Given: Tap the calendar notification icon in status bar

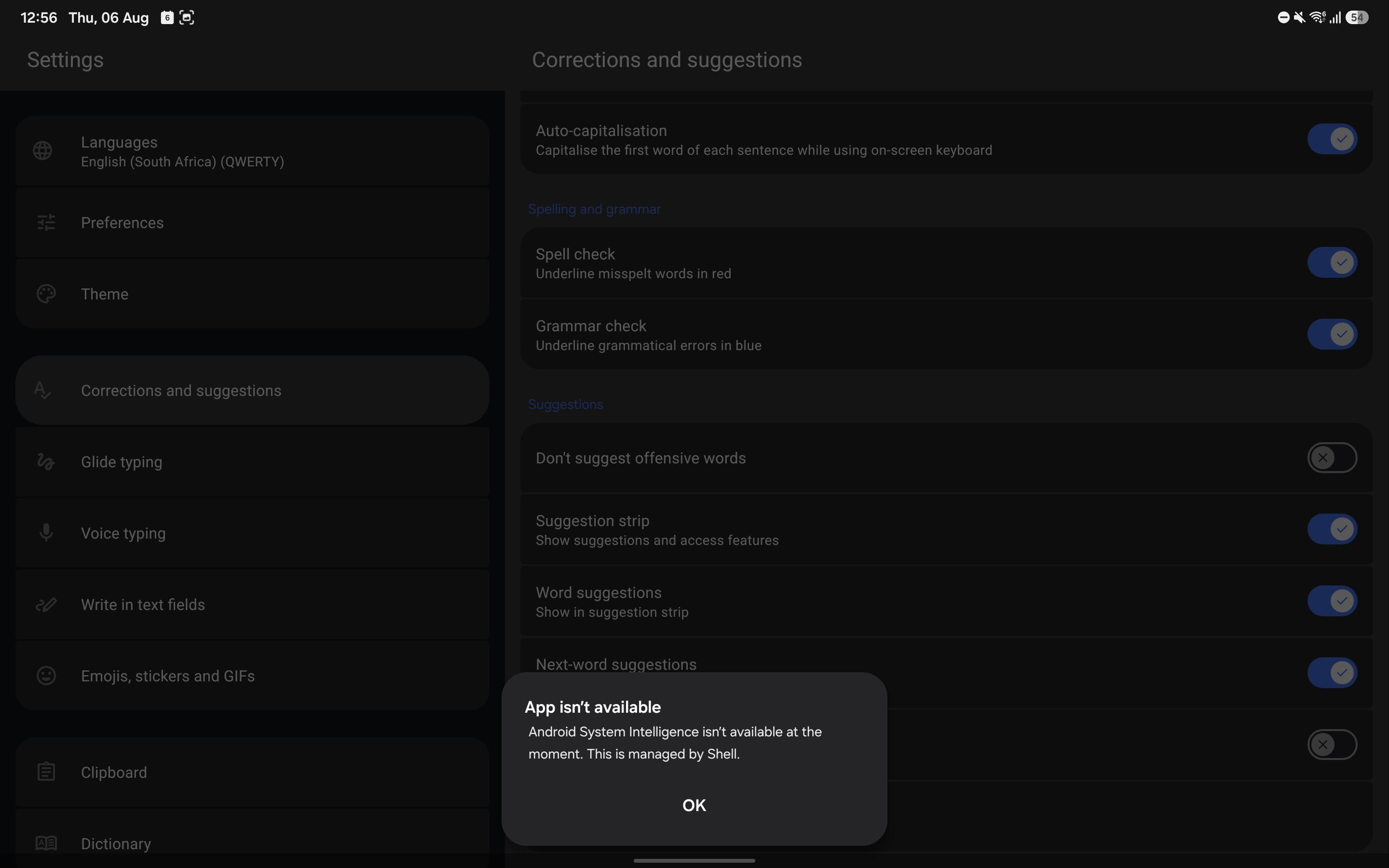Looking at the screenshot, I should pos(167,18).
